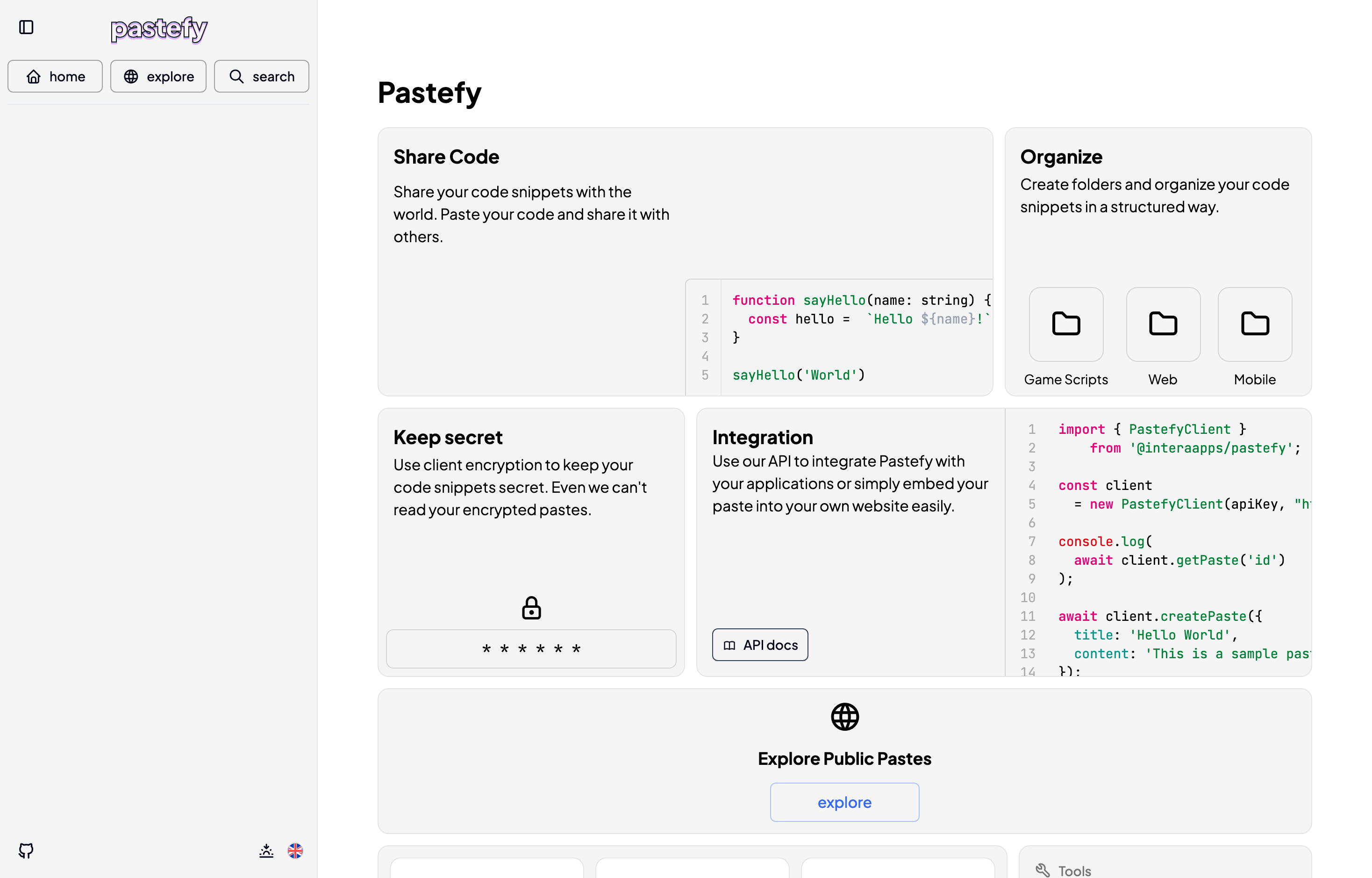Change language via the UK flag icon
The height and width of the screenshot is (878, 1372).
(x=295, y=850)
